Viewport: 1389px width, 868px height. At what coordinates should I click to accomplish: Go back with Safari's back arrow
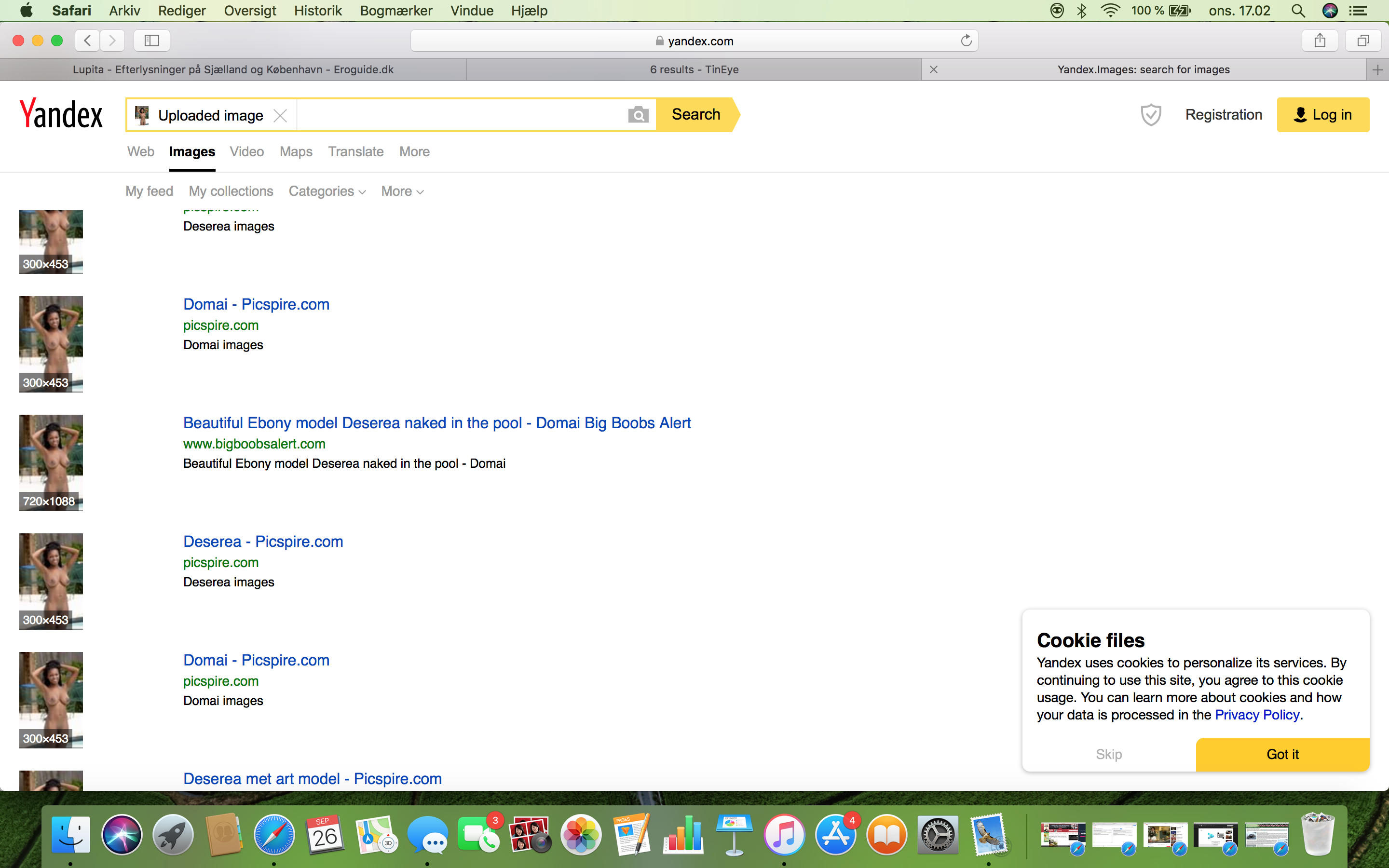pyautogui.click(x=87, y=40)
